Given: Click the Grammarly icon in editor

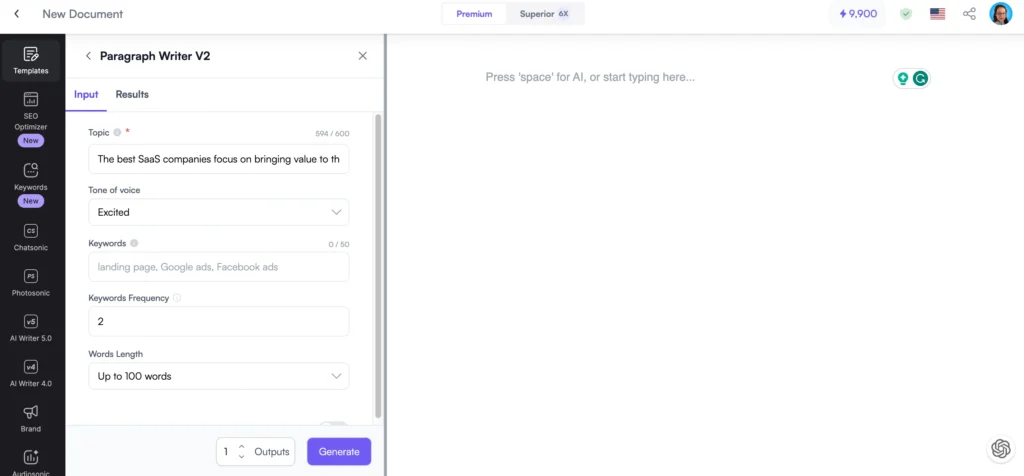Looking at the screenshot, I should (x=920, y=78).
